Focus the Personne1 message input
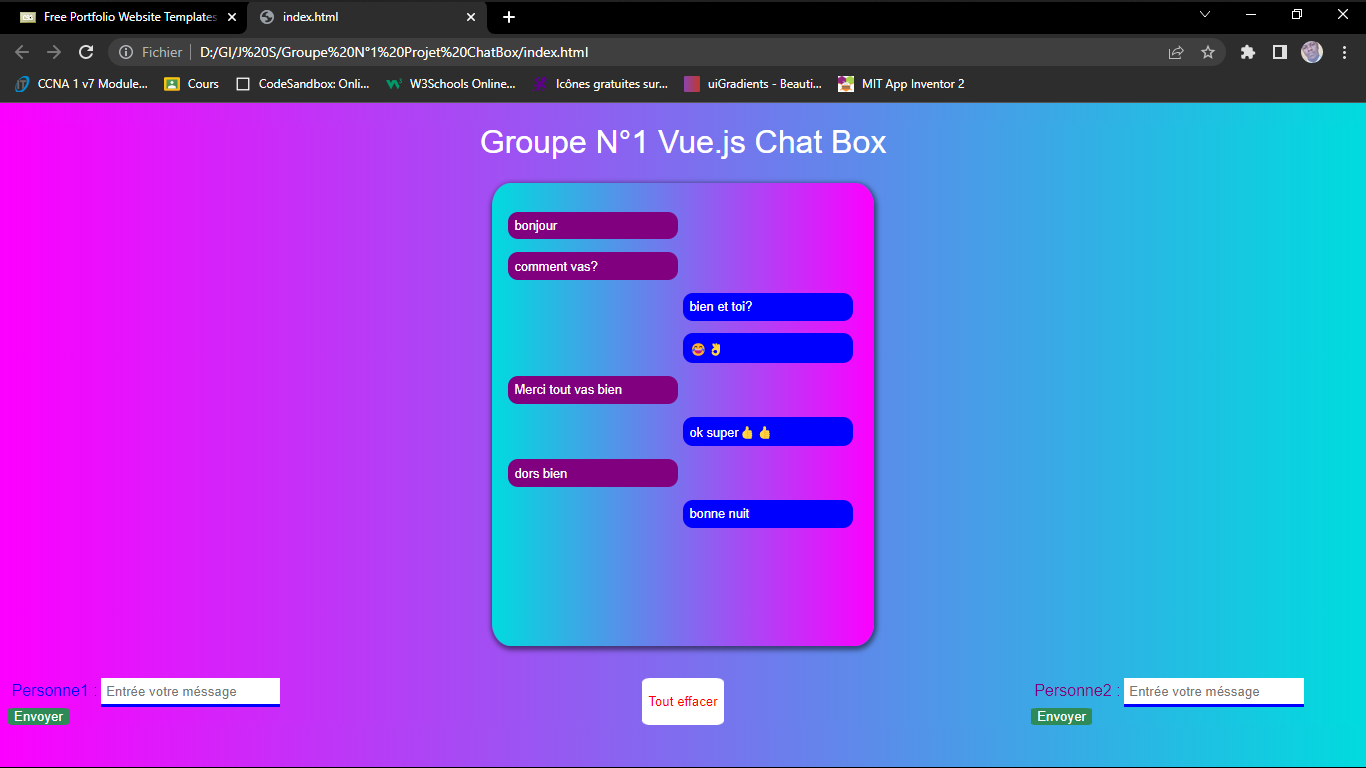 pyautogui.click(x=190, y=692)
